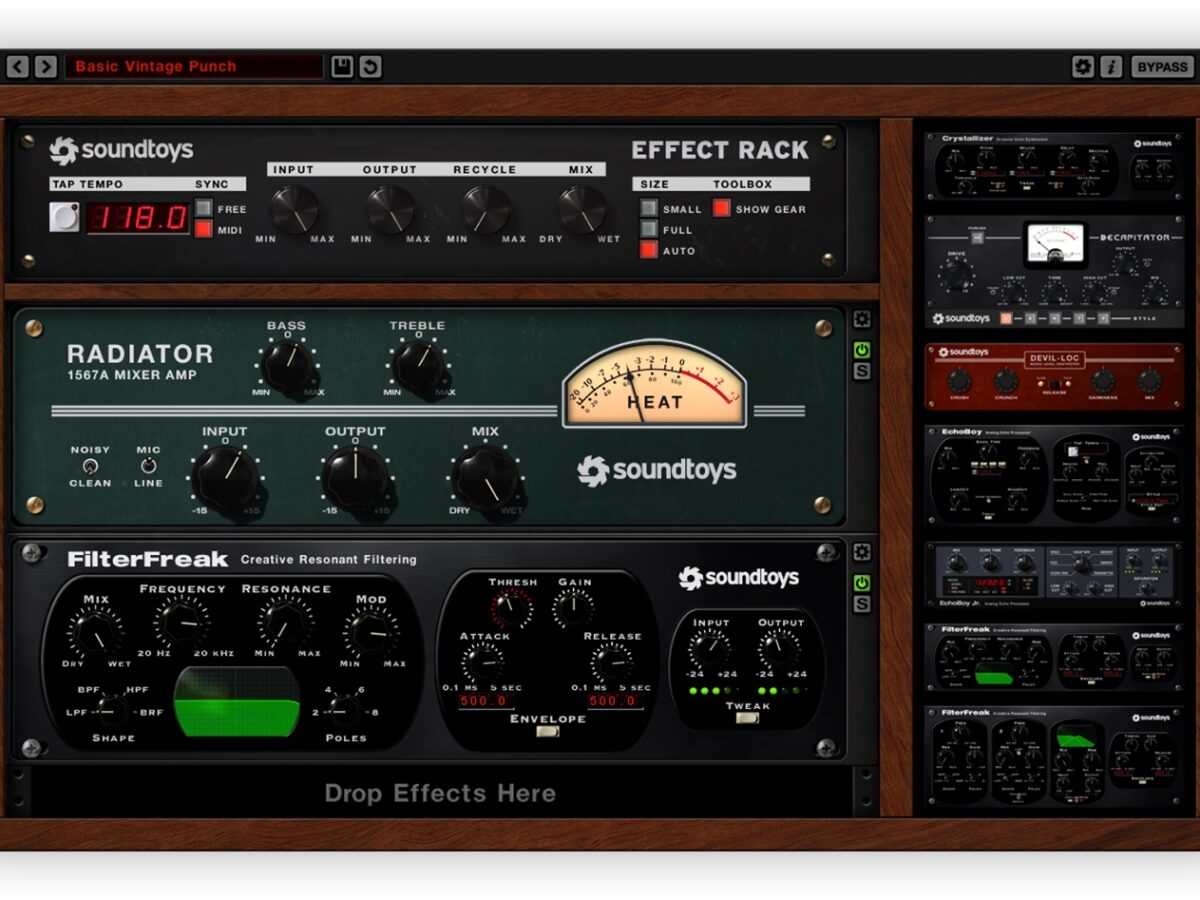This screenshot has width=1200, height=900.
Task: Expand the FilterFreak Tweak panel
Action: [747, 718]
